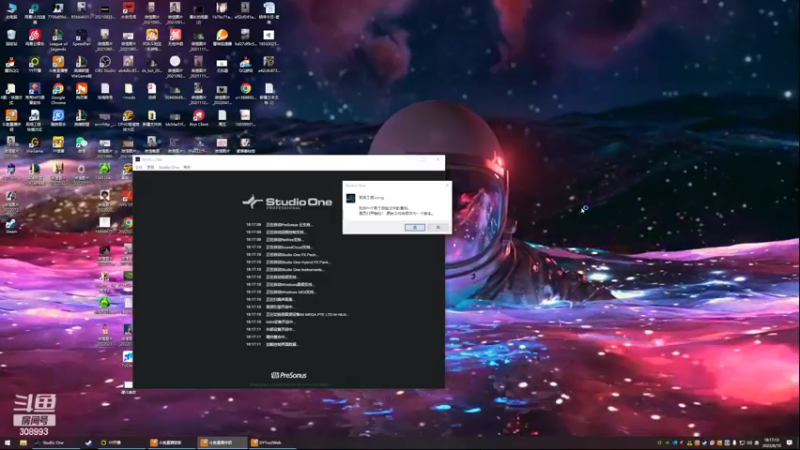The image size is (800, 450).
Task: Select the Studio One FX Pack log line
Action: coord(282,255)
